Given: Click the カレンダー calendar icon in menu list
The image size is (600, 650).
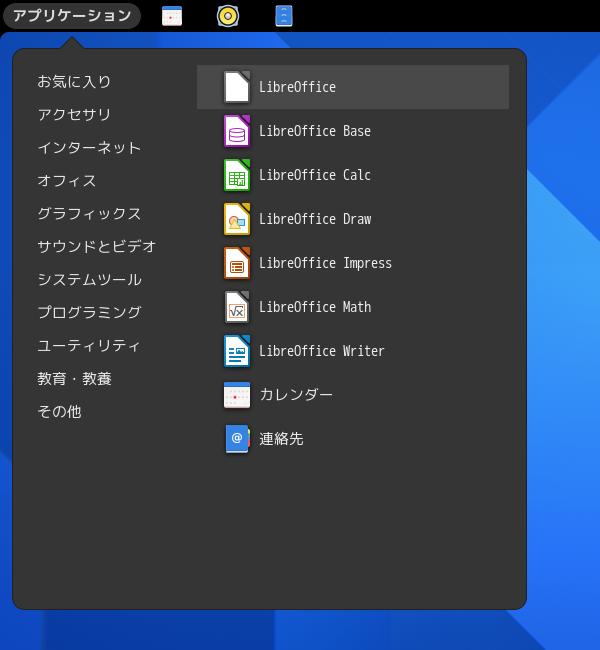Looking at the screenshot, I should click(237, 395).
